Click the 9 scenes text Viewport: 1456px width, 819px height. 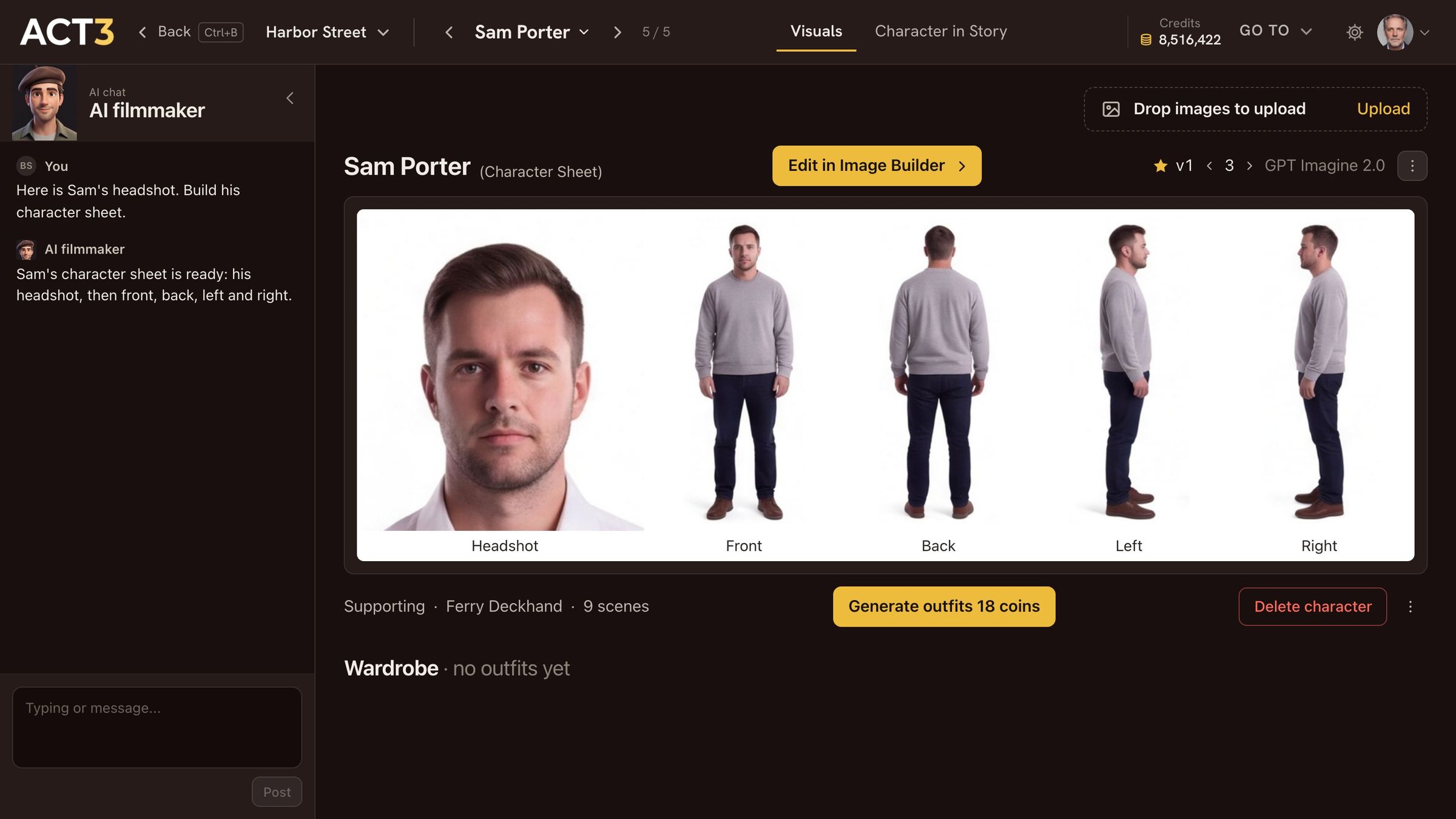616,606
